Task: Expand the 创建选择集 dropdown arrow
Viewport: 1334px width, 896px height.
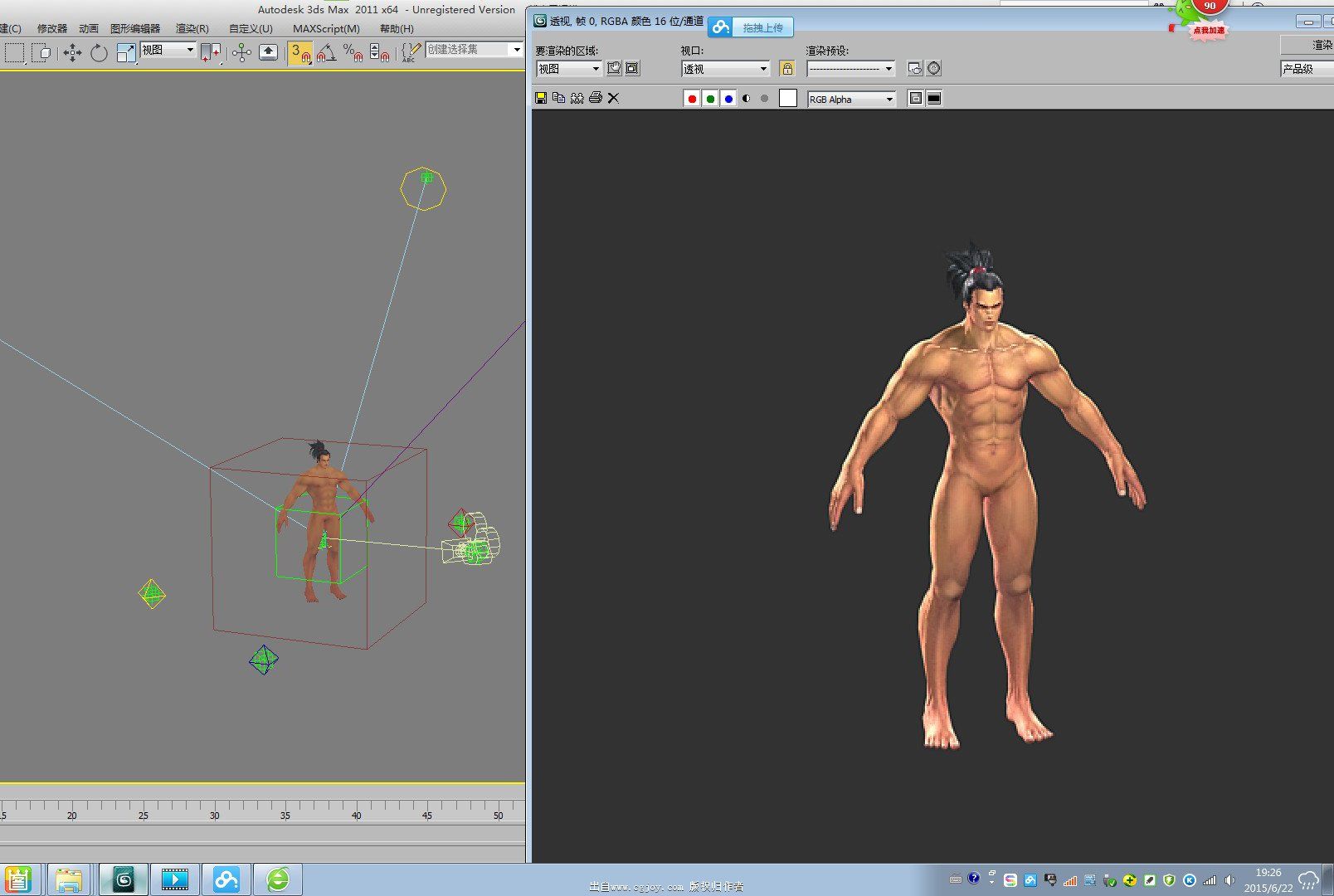Action: pos(516,50)
